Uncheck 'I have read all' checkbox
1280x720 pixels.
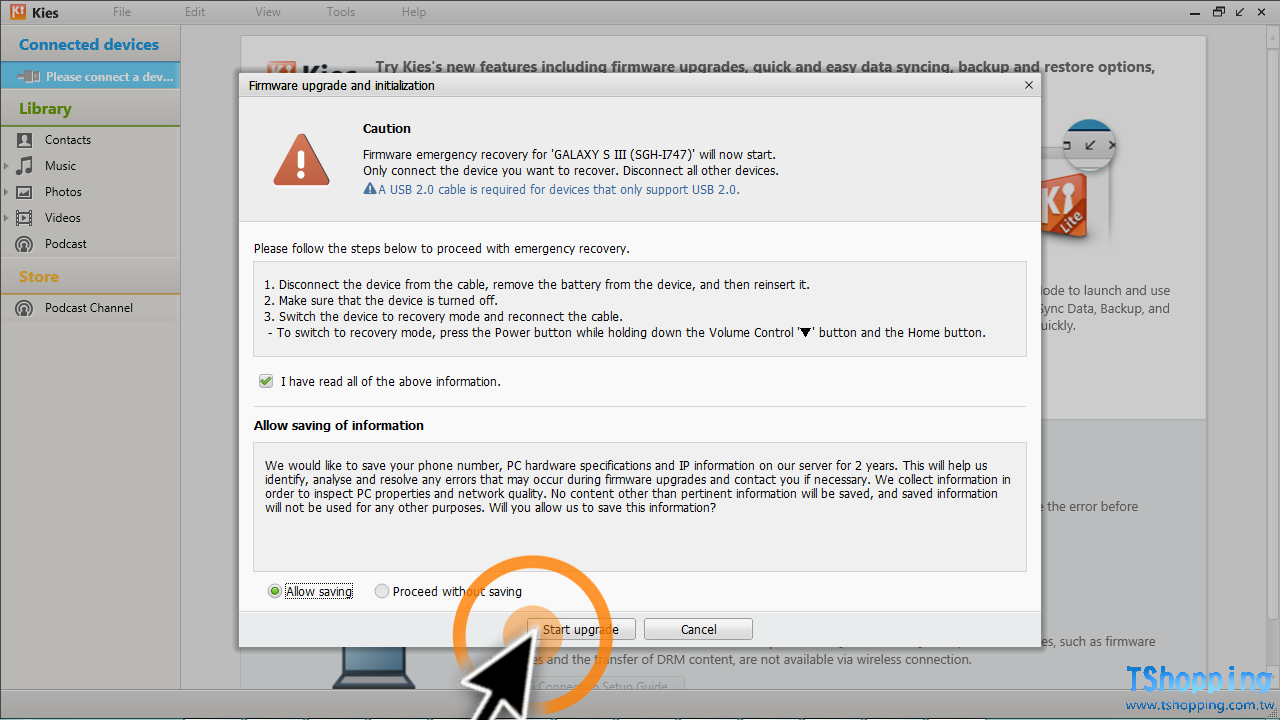click(266, 381)
